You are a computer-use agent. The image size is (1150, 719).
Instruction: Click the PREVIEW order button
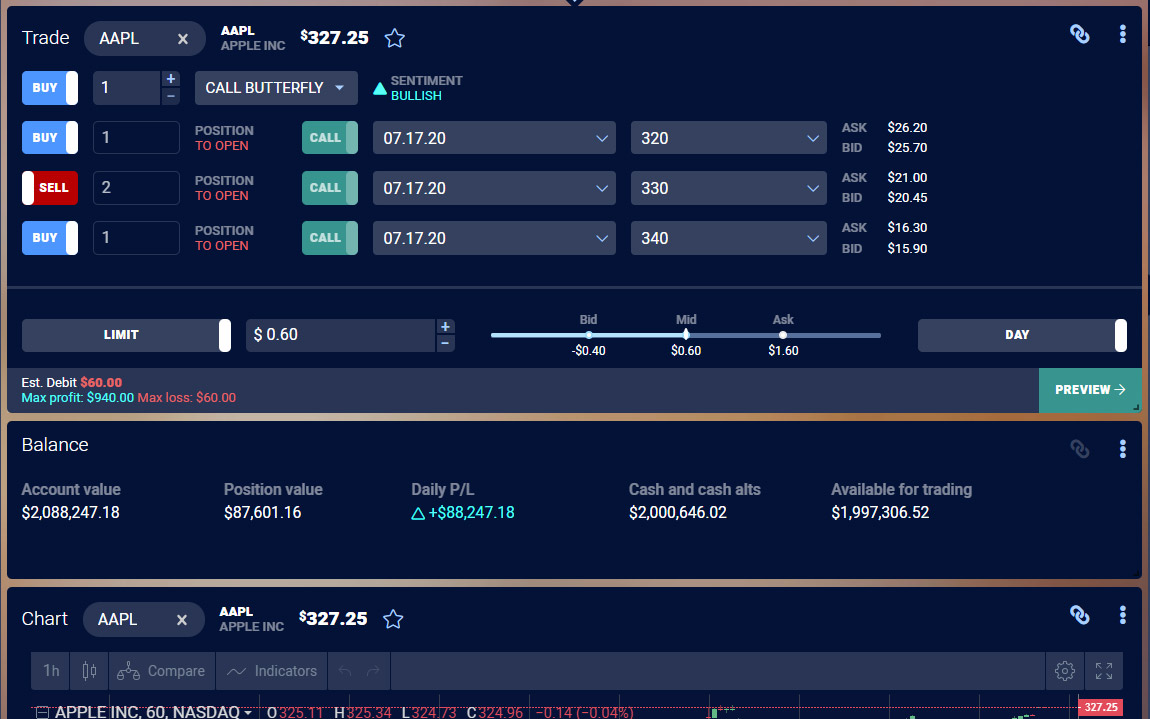click(1090, 390)
